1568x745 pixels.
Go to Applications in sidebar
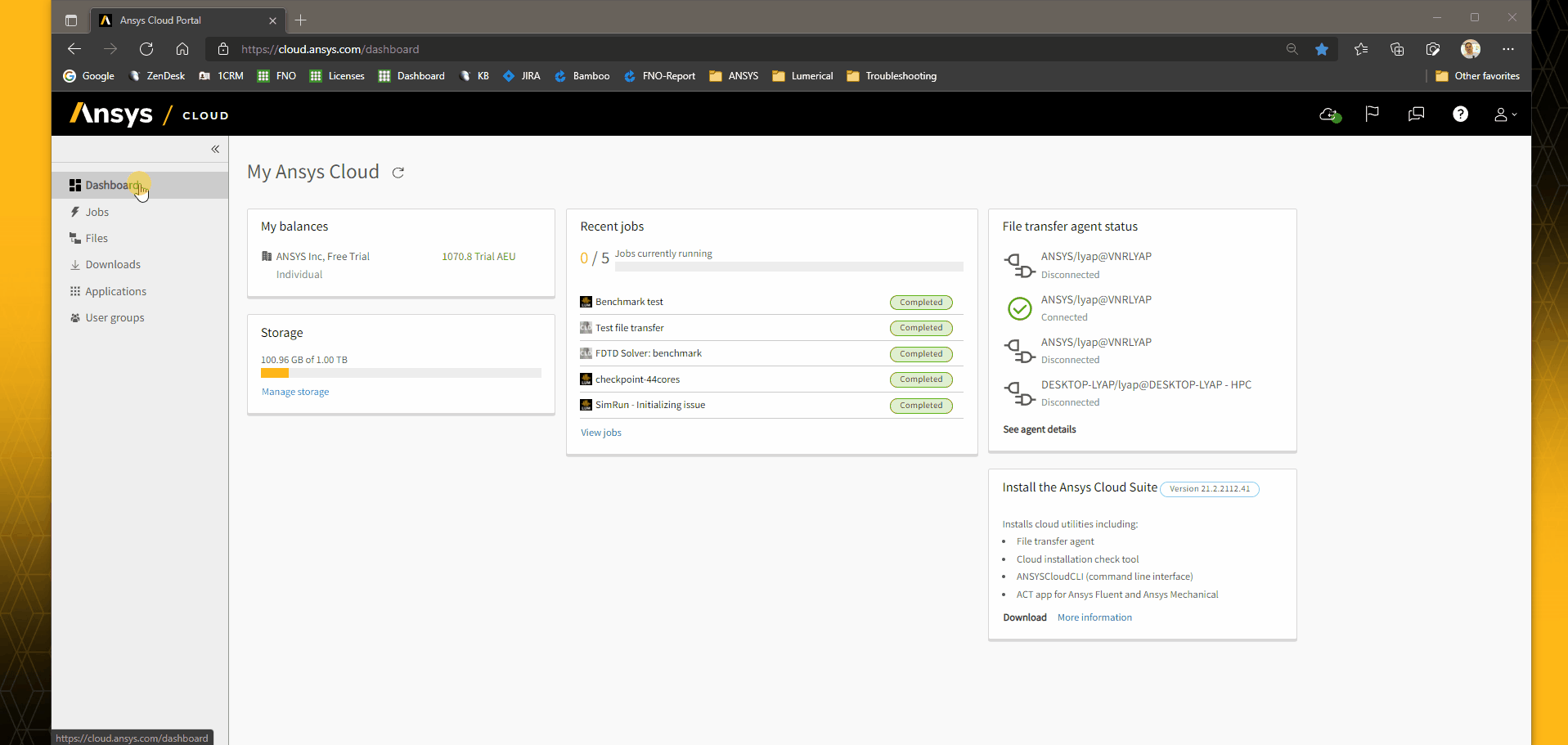coord(115,291)
